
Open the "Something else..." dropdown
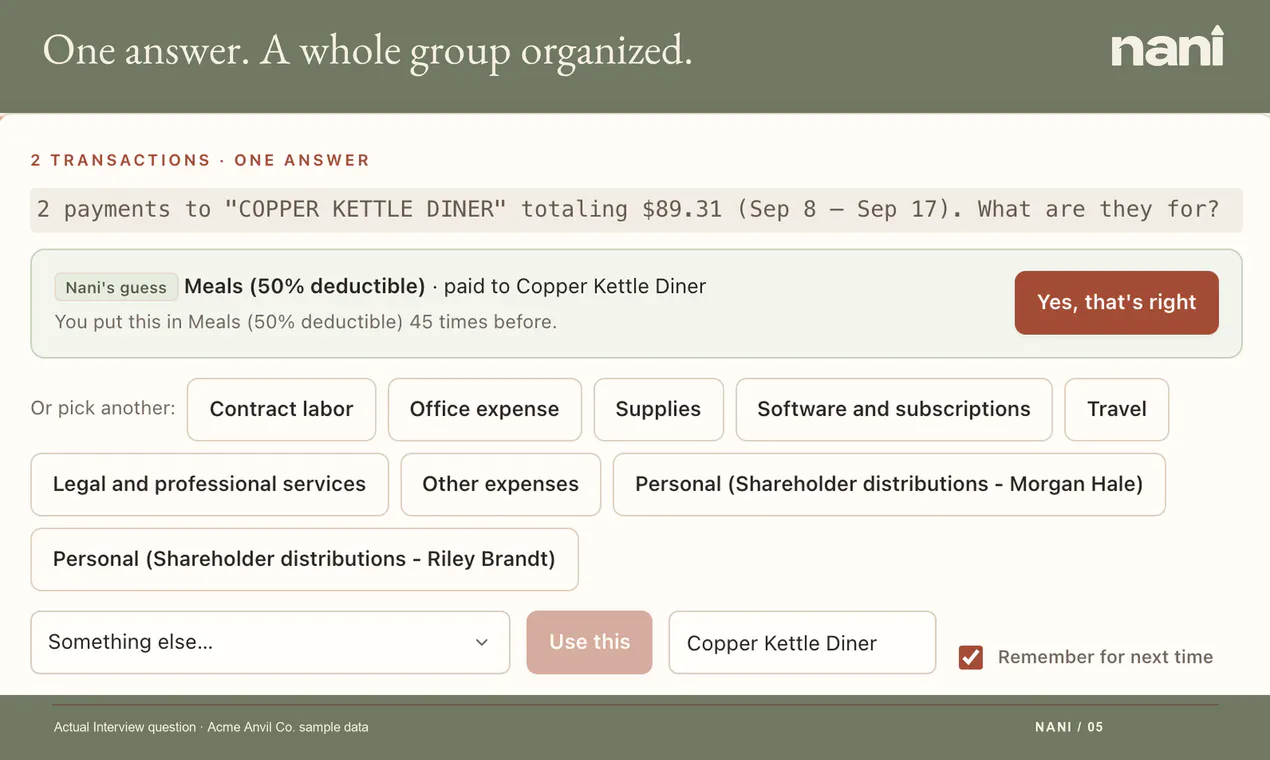pos(270,642)
